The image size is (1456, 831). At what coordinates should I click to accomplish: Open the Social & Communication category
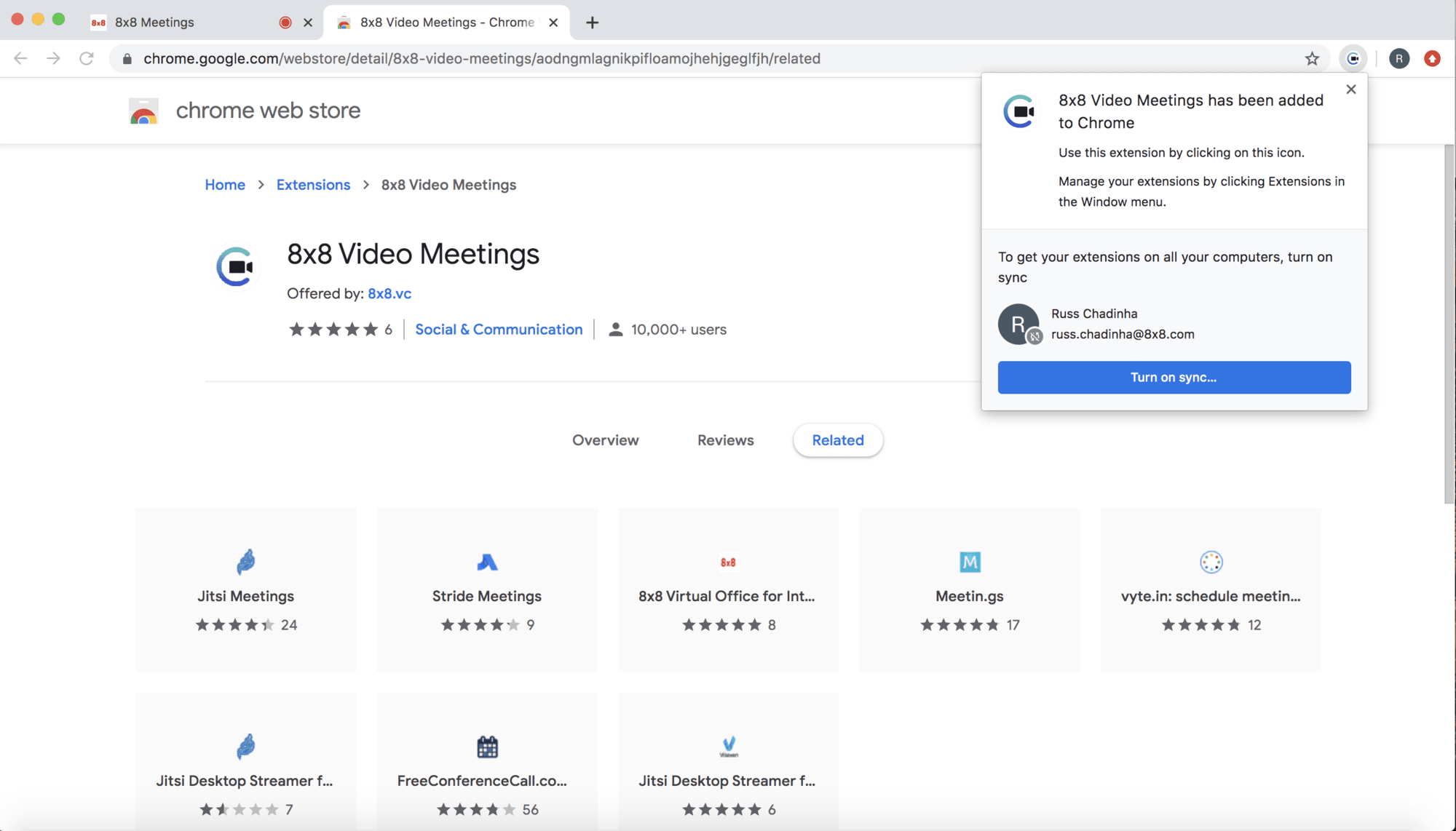499,330
